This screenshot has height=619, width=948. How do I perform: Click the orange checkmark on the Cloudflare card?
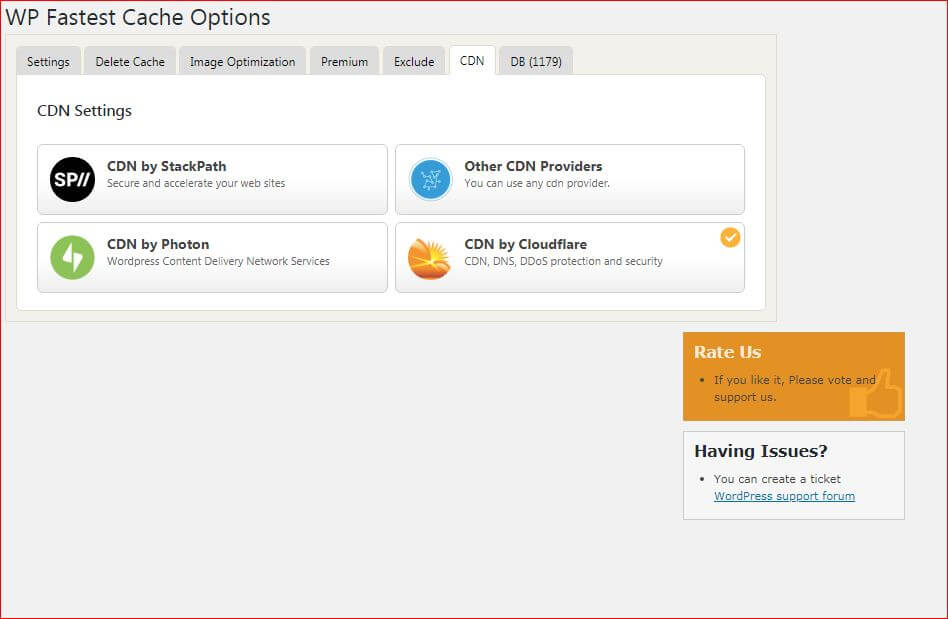pos(730,238)
